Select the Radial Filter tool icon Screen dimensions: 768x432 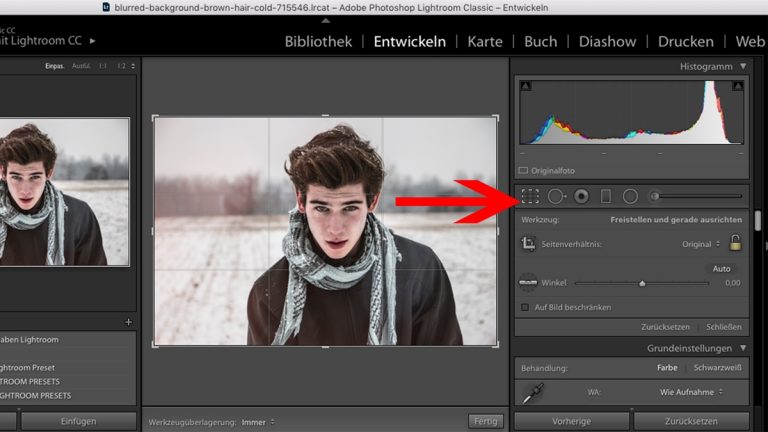click(x=630, y=196)
